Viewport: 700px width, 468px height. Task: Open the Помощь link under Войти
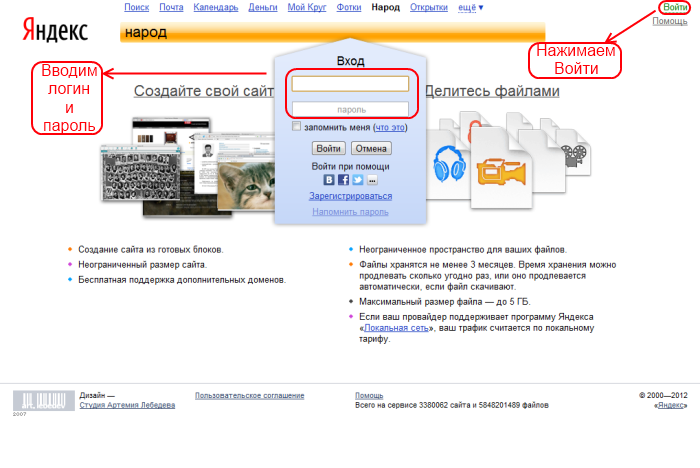(670, 21)
